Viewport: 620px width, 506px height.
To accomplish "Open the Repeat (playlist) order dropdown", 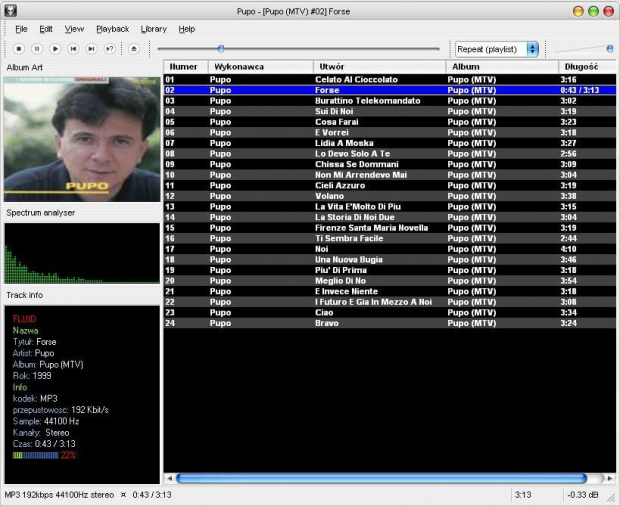I will point(497,48).
